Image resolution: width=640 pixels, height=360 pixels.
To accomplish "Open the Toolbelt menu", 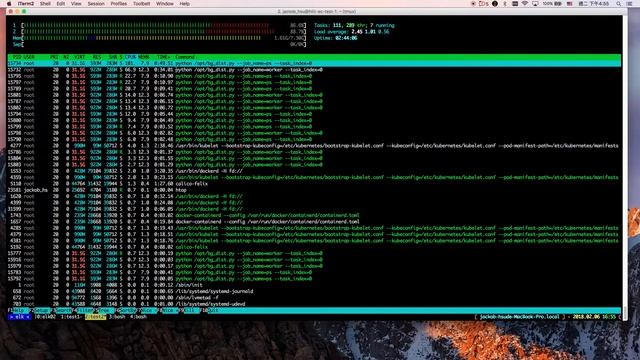I will pyautogui.click(x=141, y=4).
